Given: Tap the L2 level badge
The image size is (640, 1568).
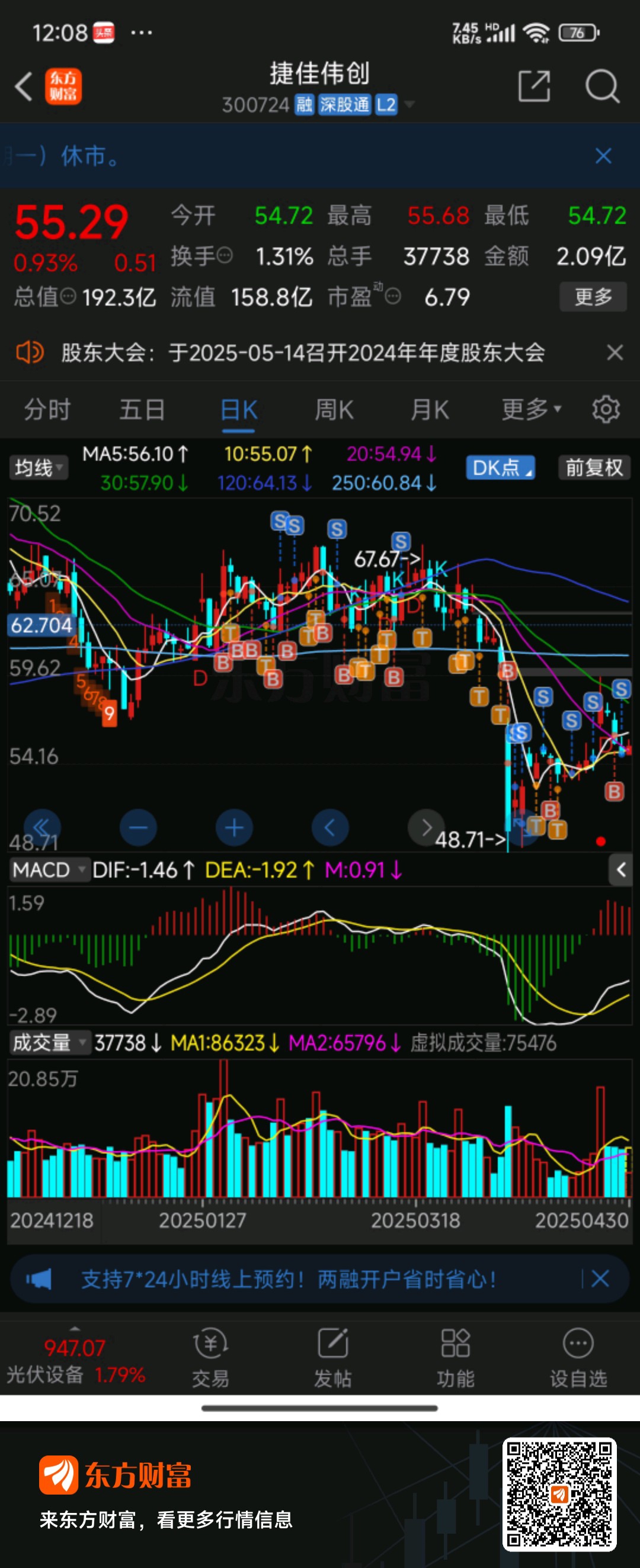Looking at the screenshot, I should click(385, 105).
